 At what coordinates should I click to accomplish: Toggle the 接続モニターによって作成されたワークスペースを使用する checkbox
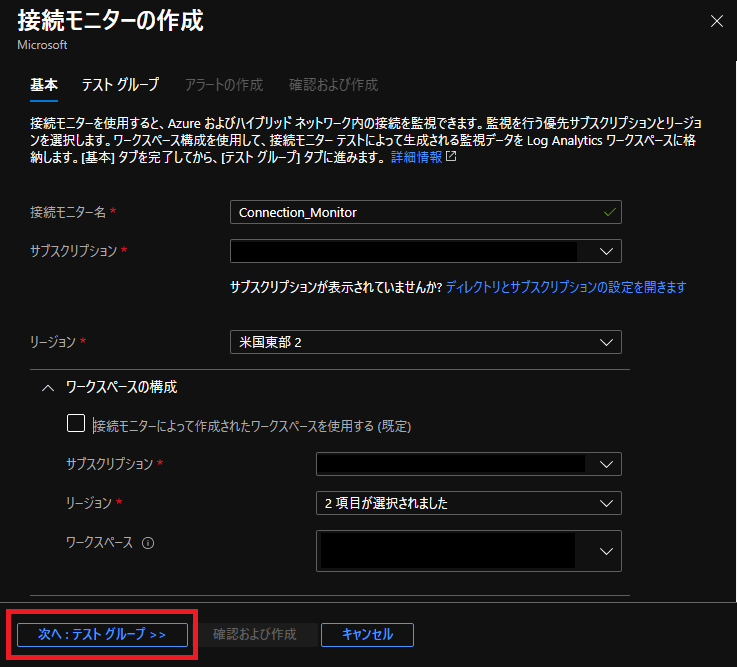(76, 423)
